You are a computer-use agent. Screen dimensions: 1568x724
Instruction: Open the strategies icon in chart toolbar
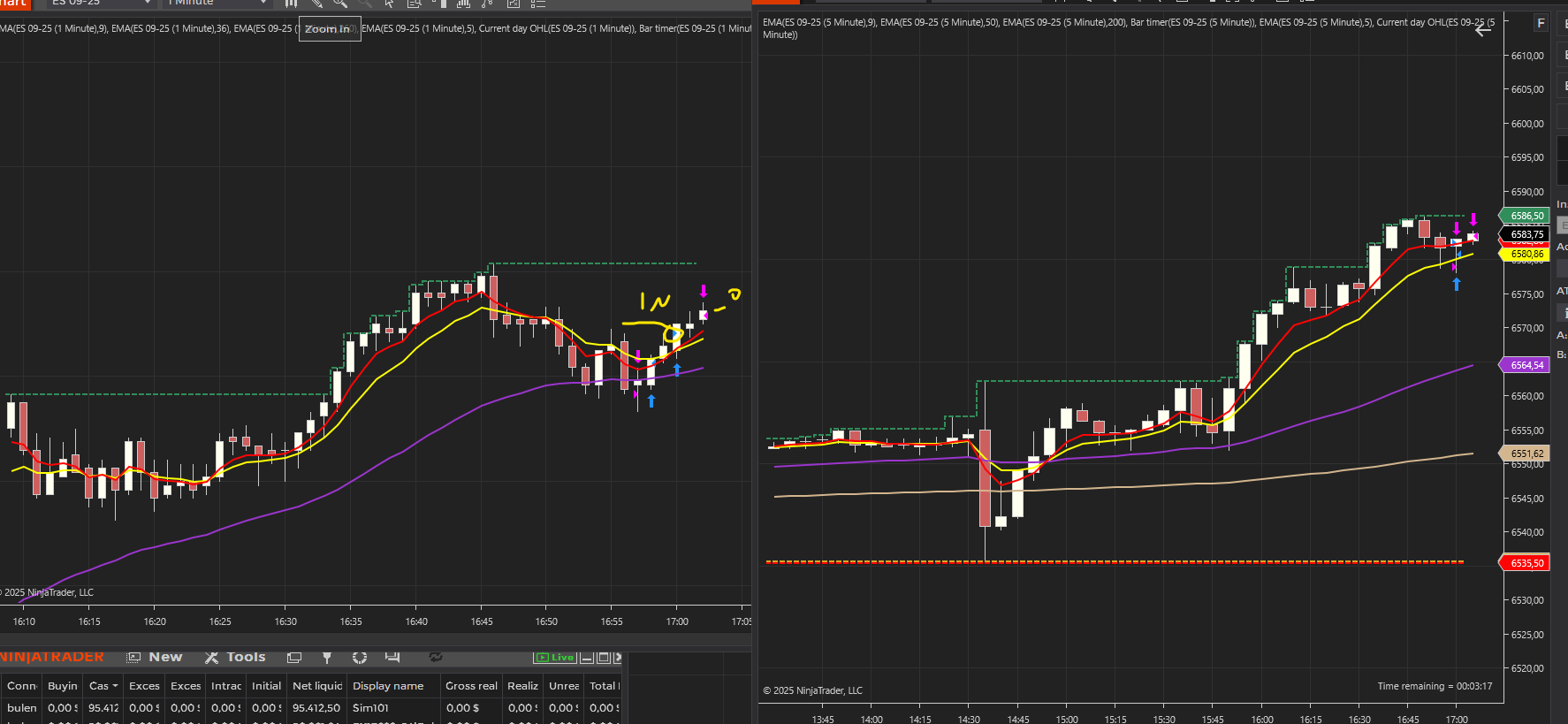pos(487,4)
